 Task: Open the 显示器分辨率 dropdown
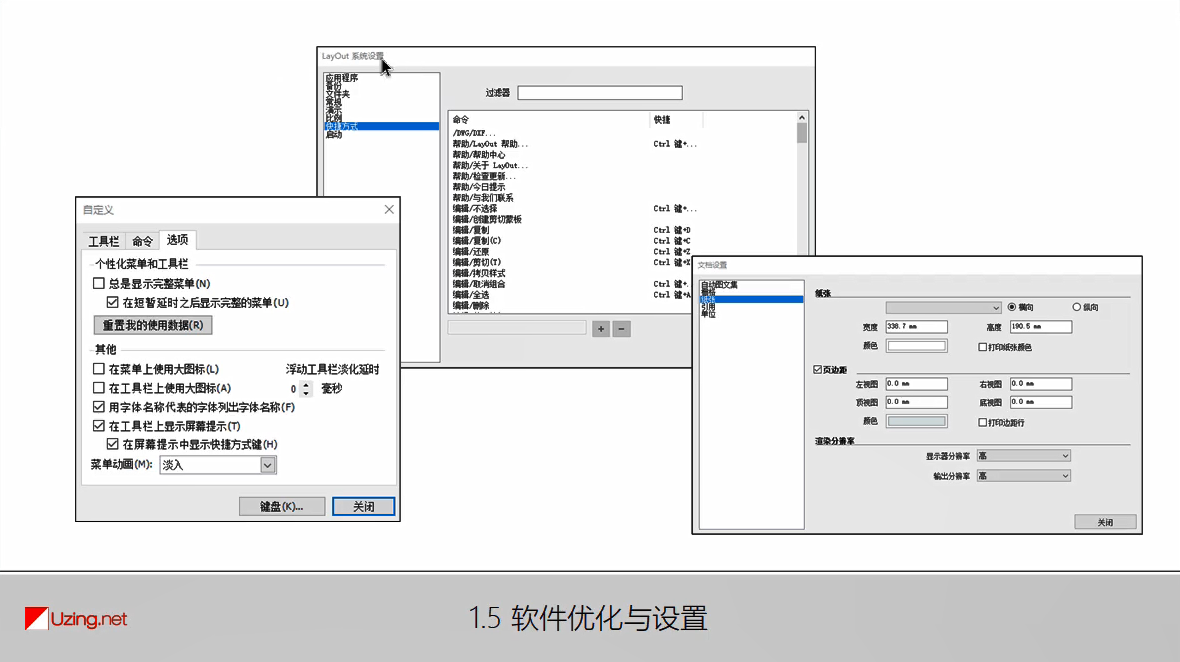(x=1023, y=455)
